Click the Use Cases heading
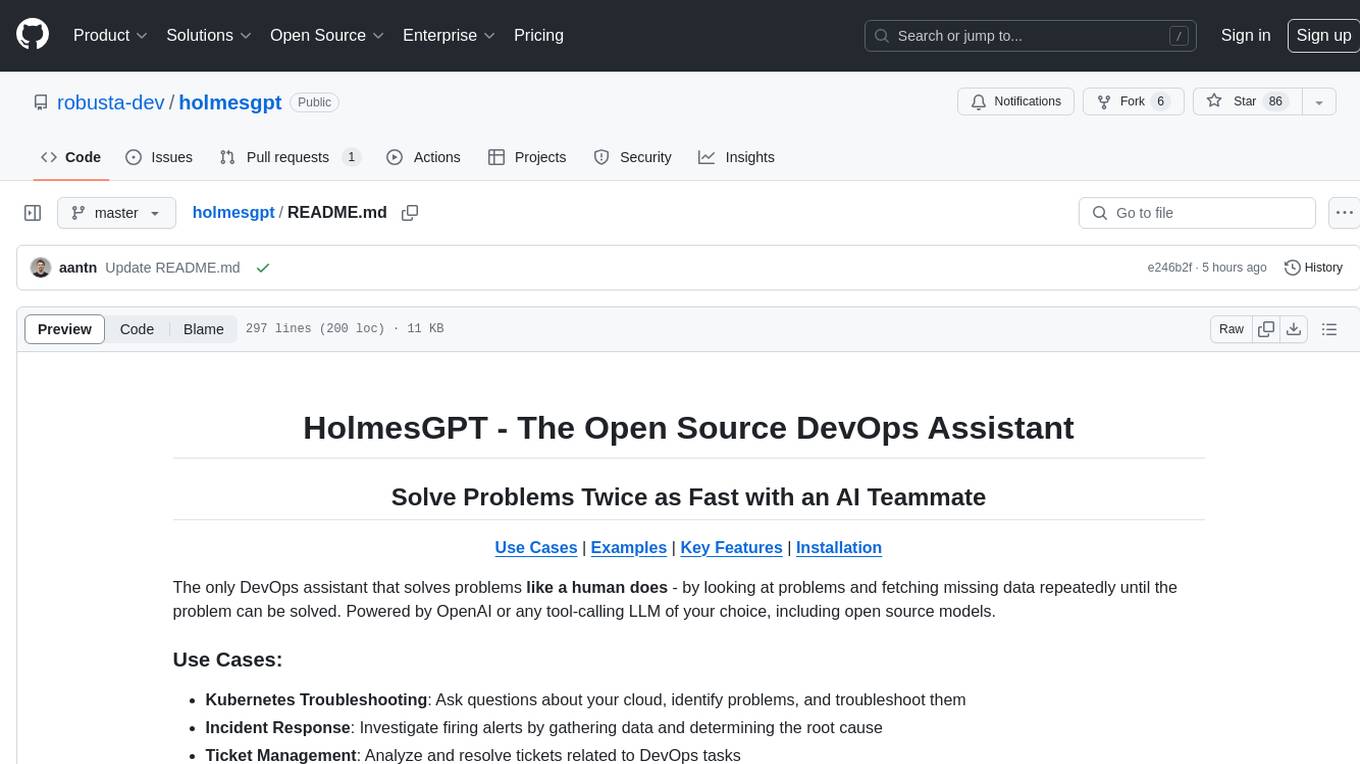1360x764 pixels. click(x=228, y=660)
